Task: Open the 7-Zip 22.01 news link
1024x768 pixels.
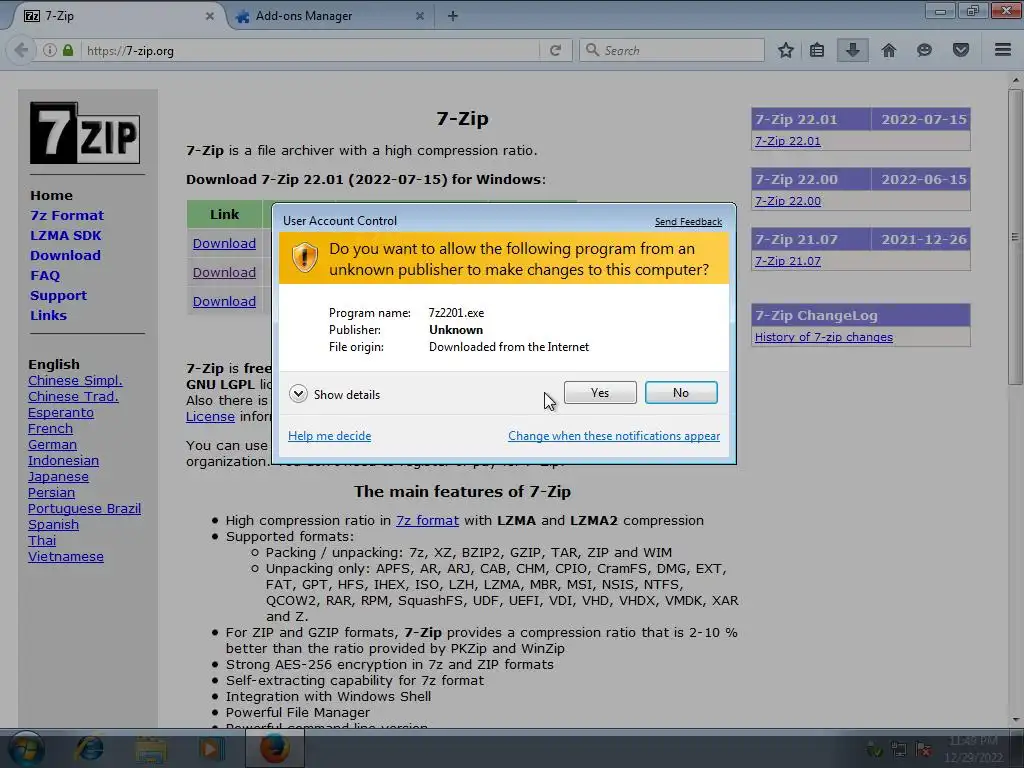Action: click(788, 141)
